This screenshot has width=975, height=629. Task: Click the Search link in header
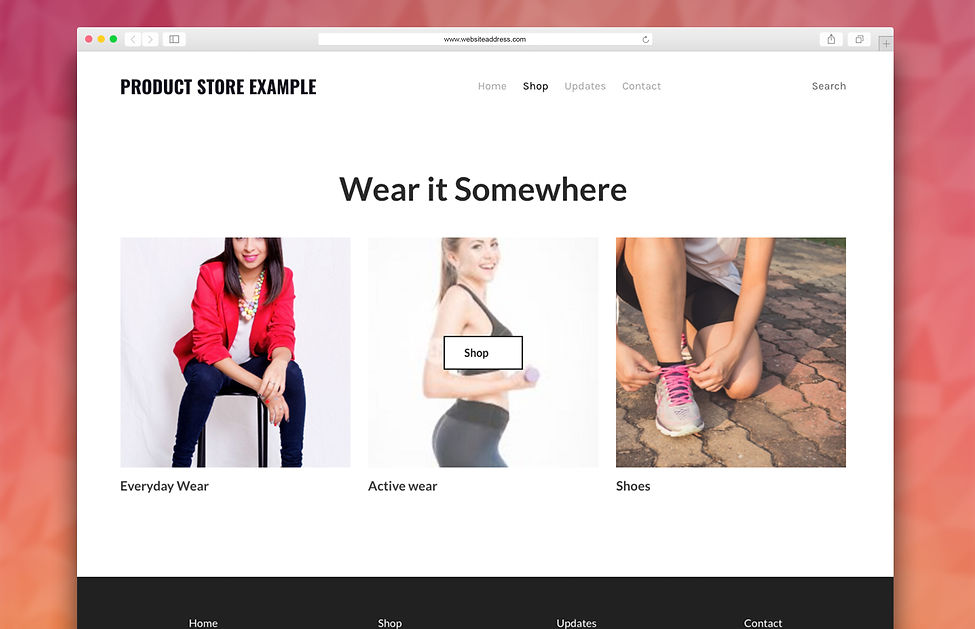[829, 86]
